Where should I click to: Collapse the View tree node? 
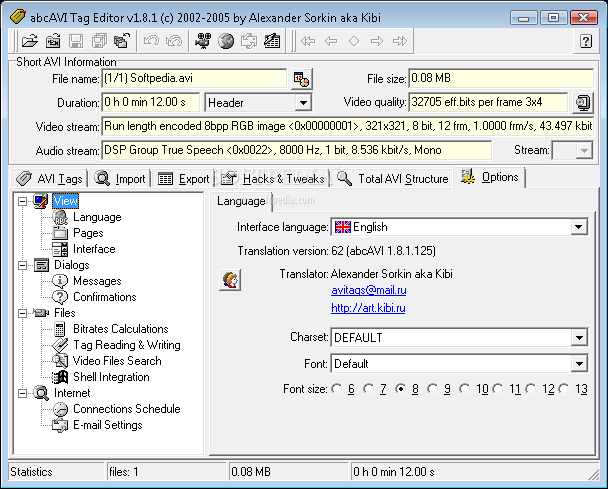(x=22, y=201)
